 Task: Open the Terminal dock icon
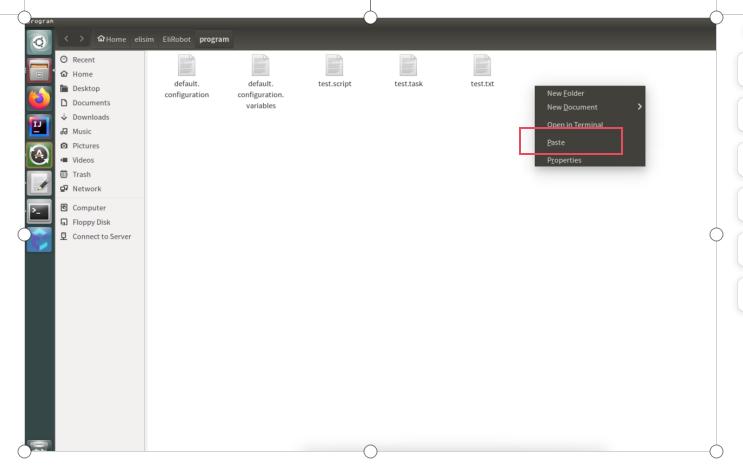(39, 211)
